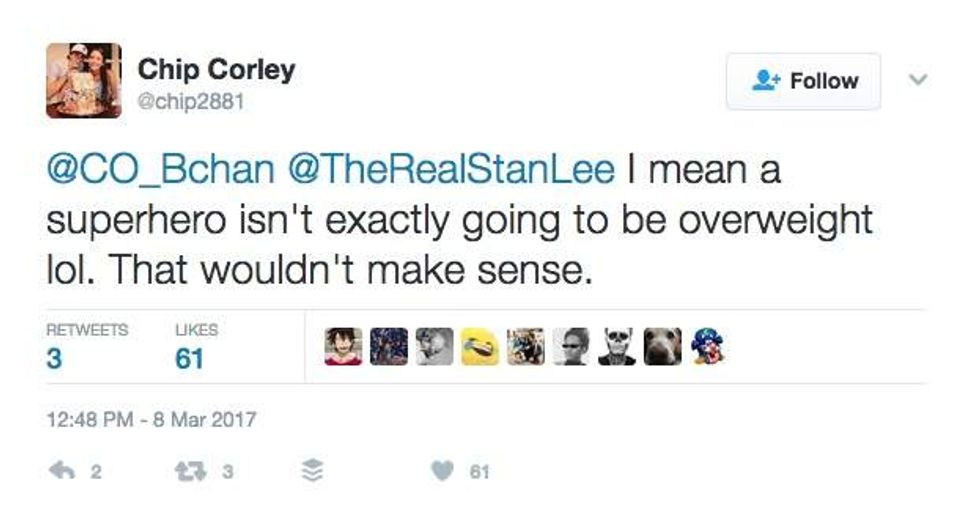Viewport: 980px width, 530px height.
Task: Click the yellow laughing emoji liker avatar
Action: coord(479,347)
